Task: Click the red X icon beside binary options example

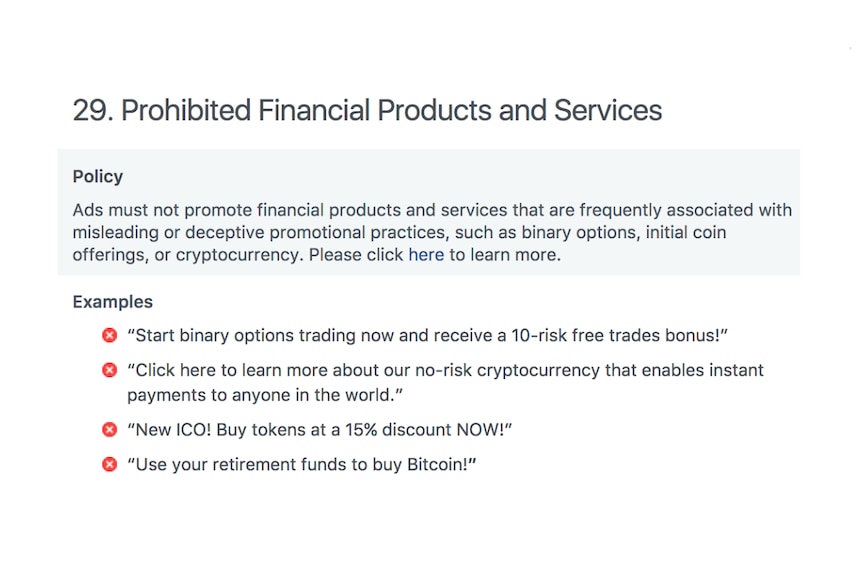Action: coord(109,335)
